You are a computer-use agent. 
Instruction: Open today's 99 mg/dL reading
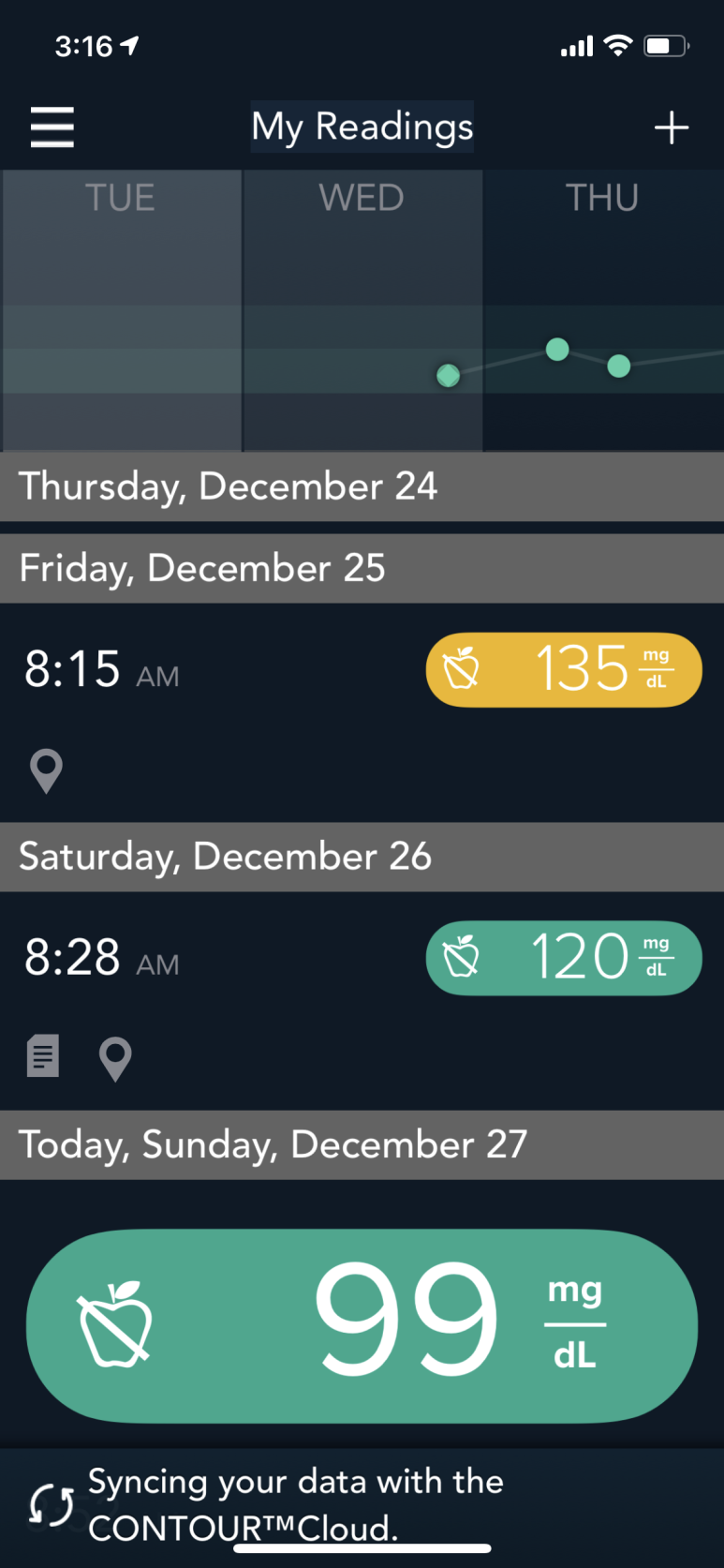click(362, 1325)
